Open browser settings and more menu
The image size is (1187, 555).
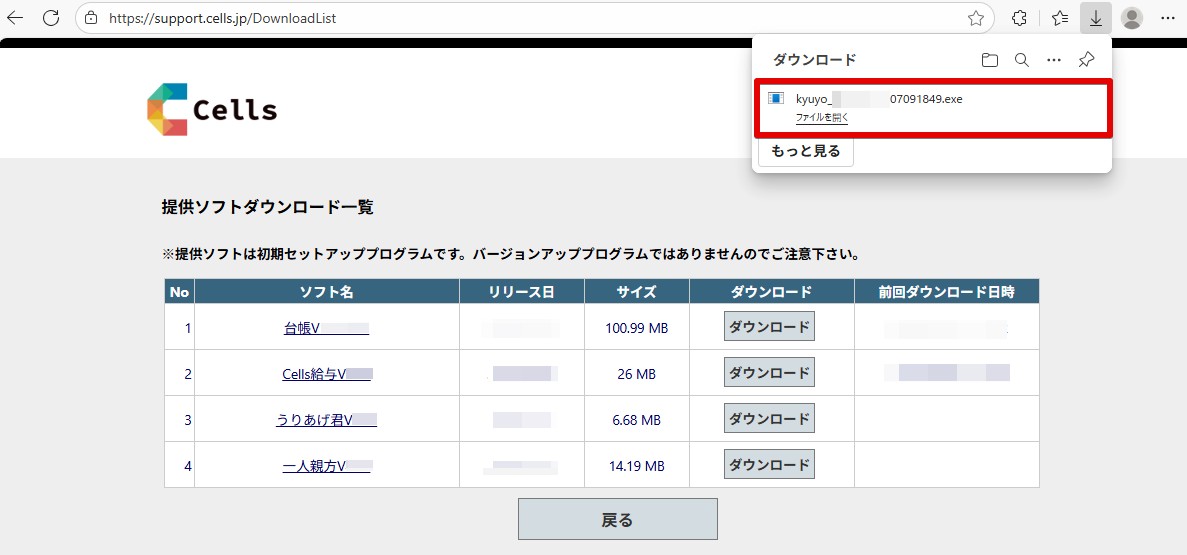tap(1168, 18)
